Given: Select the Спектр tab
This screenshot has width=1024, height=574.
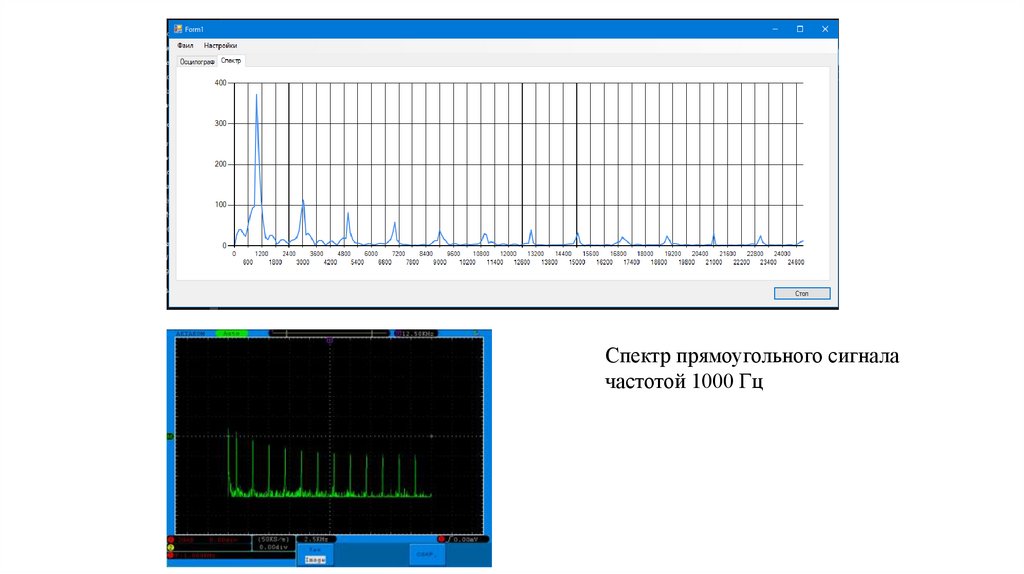Looking at the screenshot, I should tap(231, 61).
